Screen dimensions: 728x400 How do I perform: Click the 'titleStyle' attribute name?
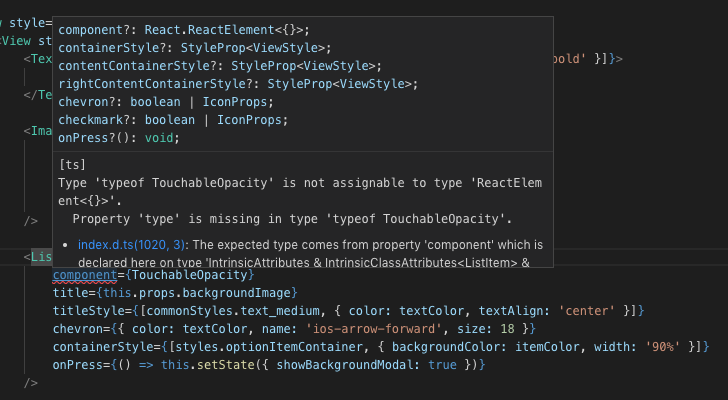tap(89, 311)
